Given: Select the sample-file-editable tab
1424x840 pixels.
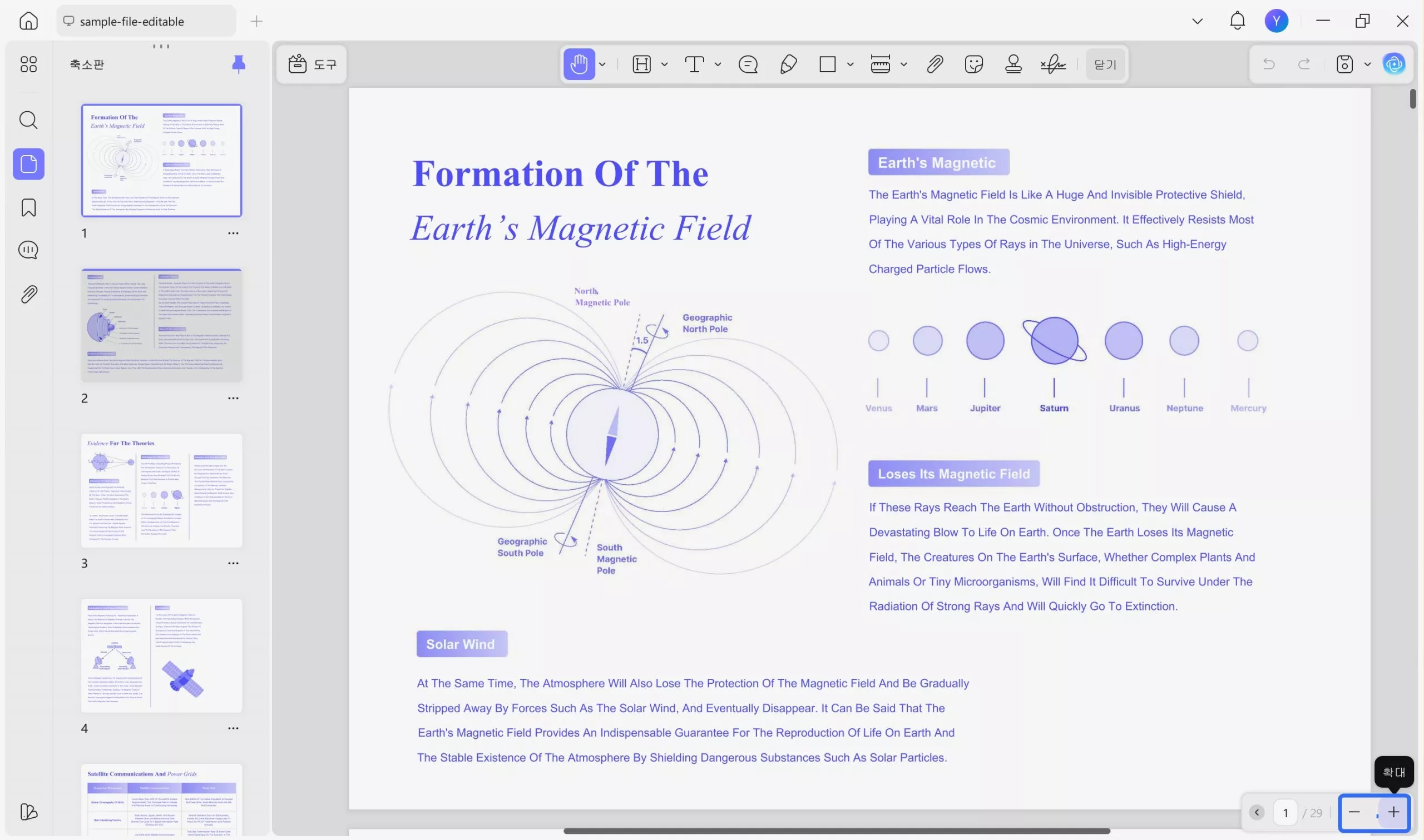Looking at the screenshot, I should pos(146,21).
